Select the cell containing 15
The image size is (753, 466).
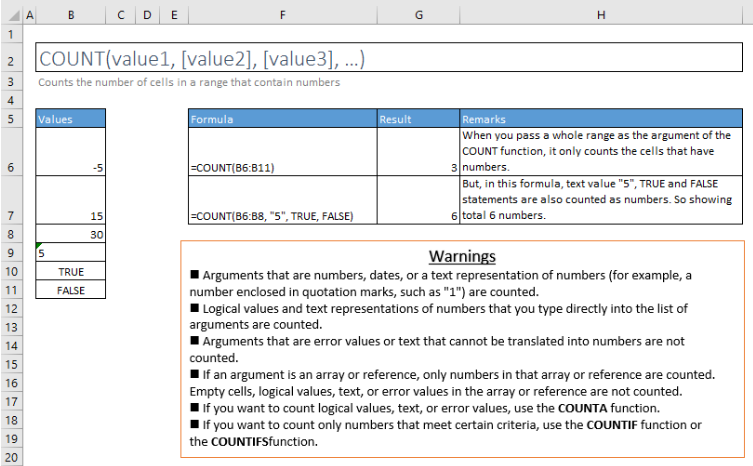(x=71, y=200)
